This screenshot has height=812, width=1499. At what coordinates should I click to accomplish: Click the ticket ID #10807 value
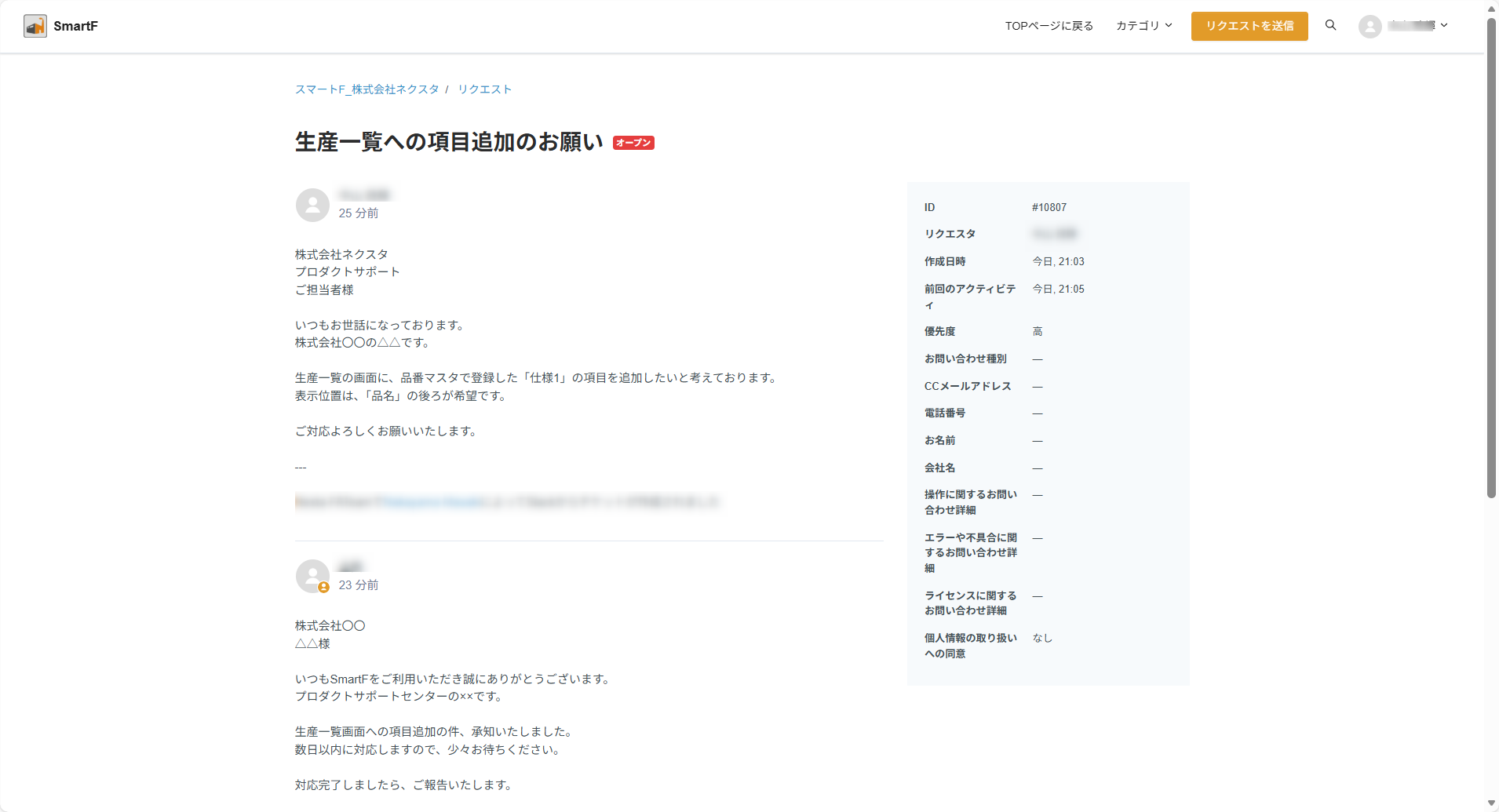pos(1049,208)
